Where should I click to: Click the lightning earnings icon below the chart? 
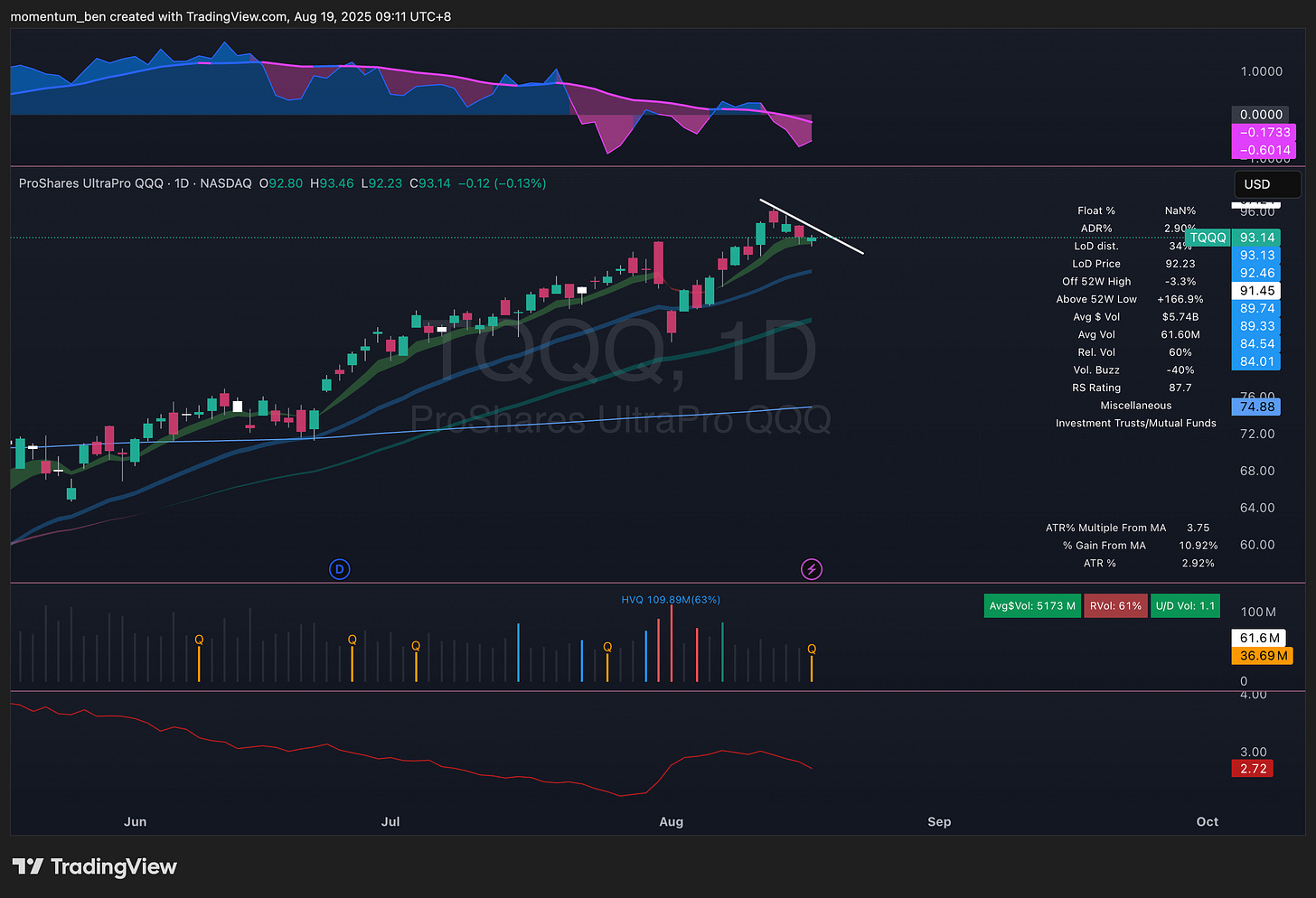click(812, 569)
